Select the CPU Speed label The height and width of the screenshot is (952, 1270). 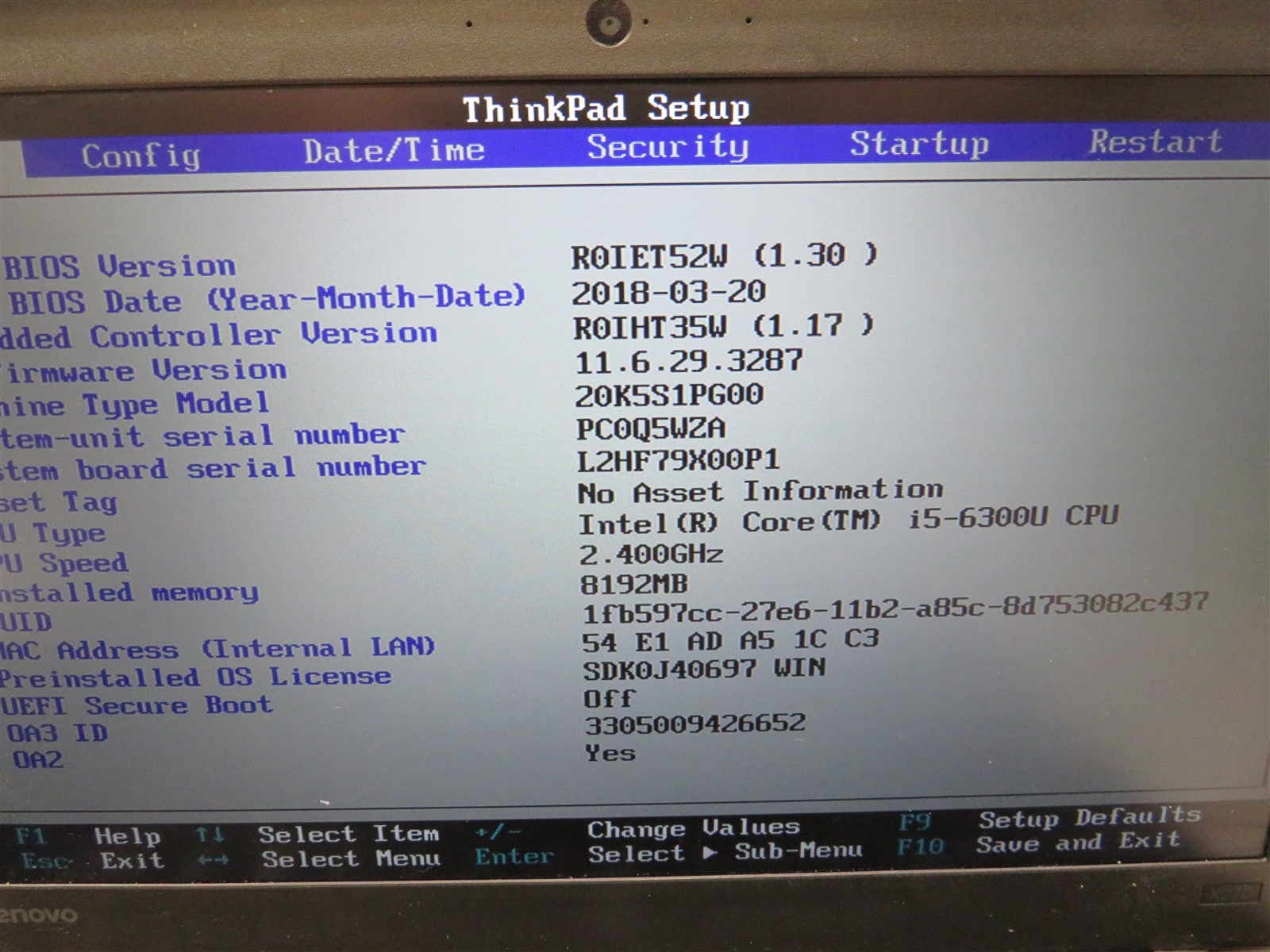tap(63, 563)
